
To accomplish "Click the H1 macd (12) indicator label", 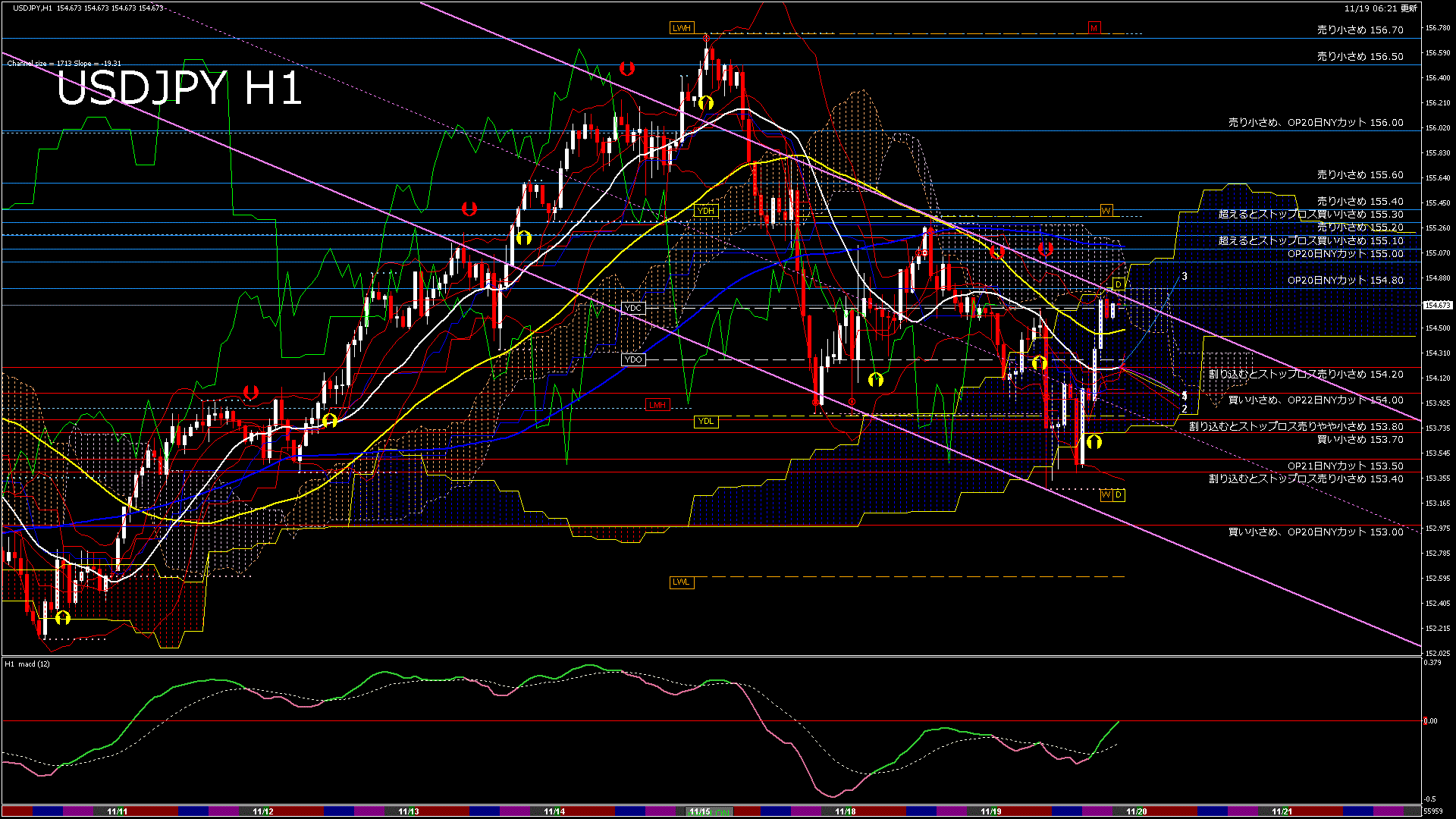I will tap(27, 664).
